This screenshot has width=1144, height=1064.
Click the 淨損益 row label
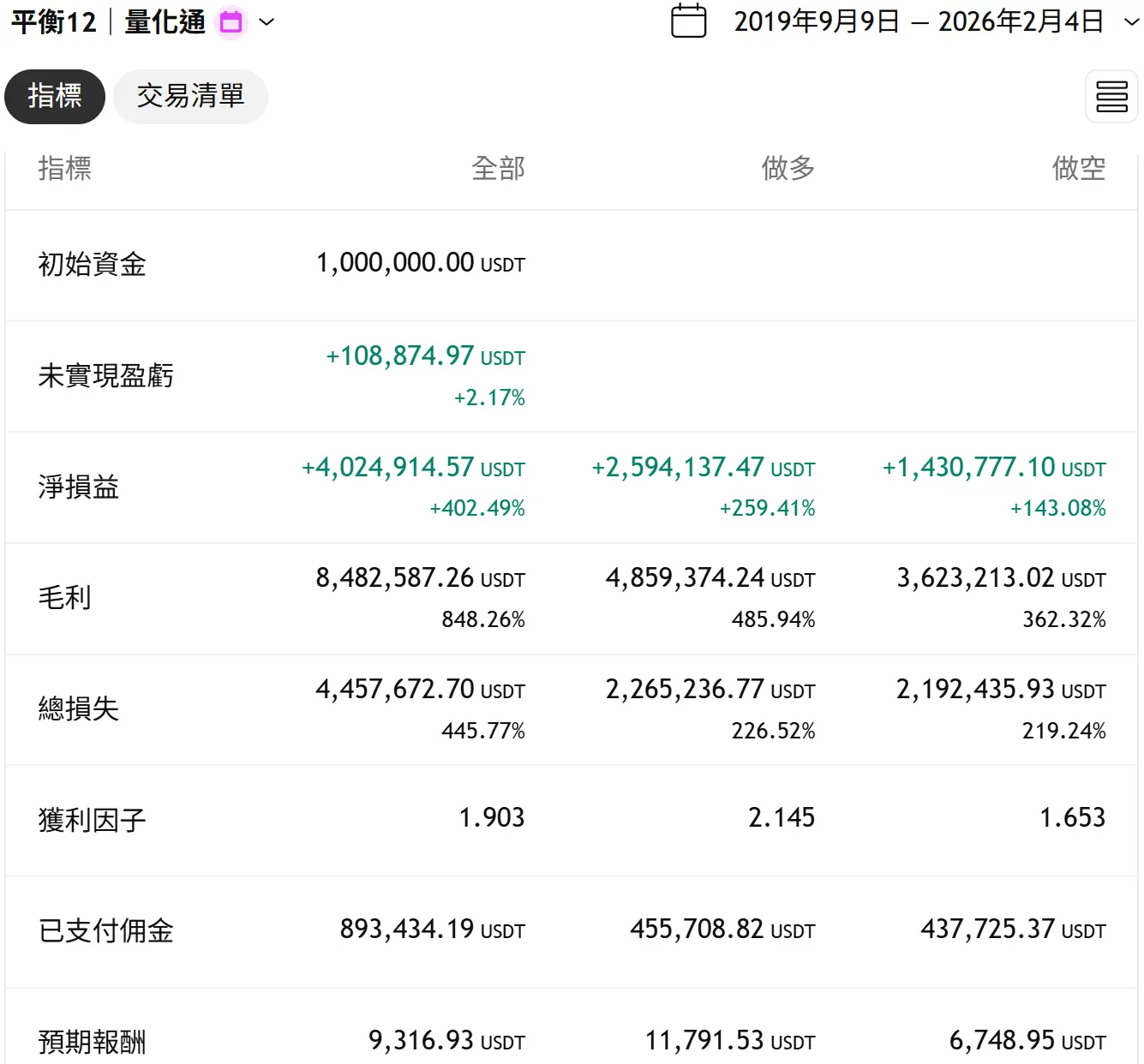[78, 487]
